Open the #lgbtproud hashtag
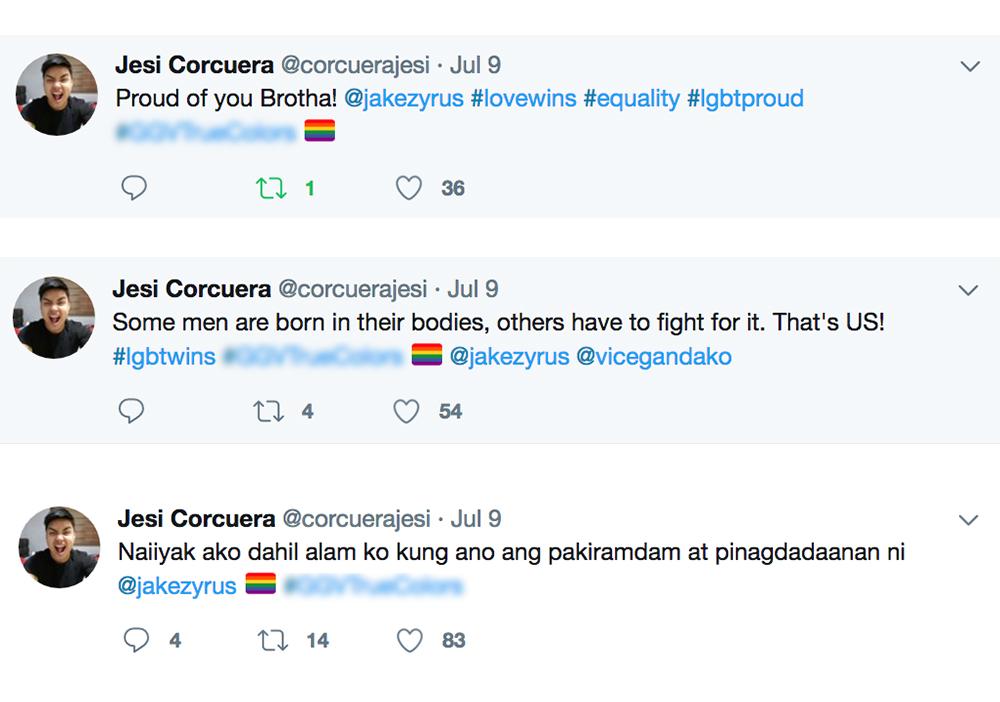1000x702 pixels. click(745, 99)
